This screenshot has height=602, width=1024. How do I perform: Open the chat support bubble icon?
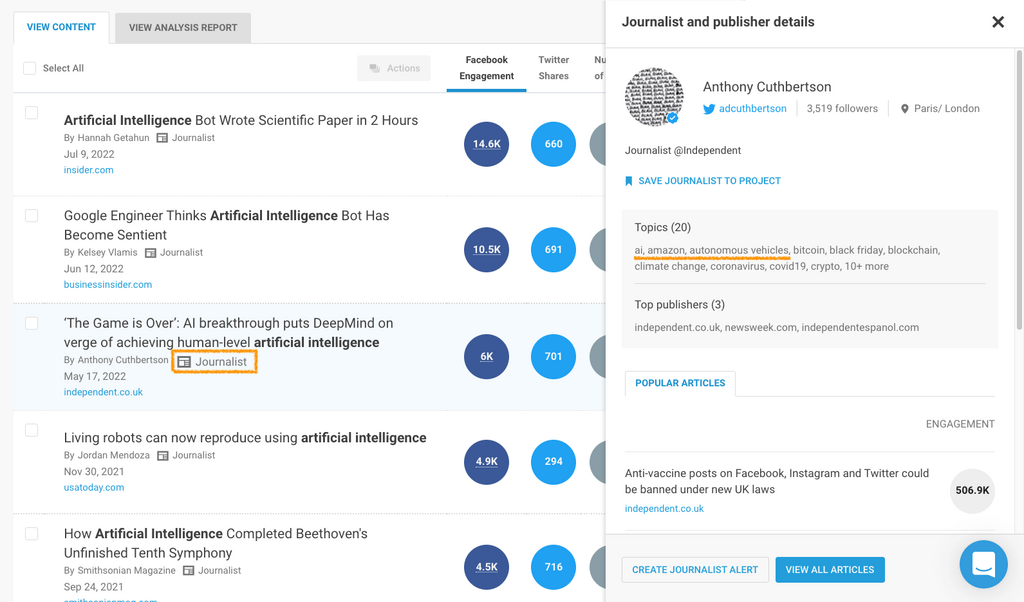(983, 564)
